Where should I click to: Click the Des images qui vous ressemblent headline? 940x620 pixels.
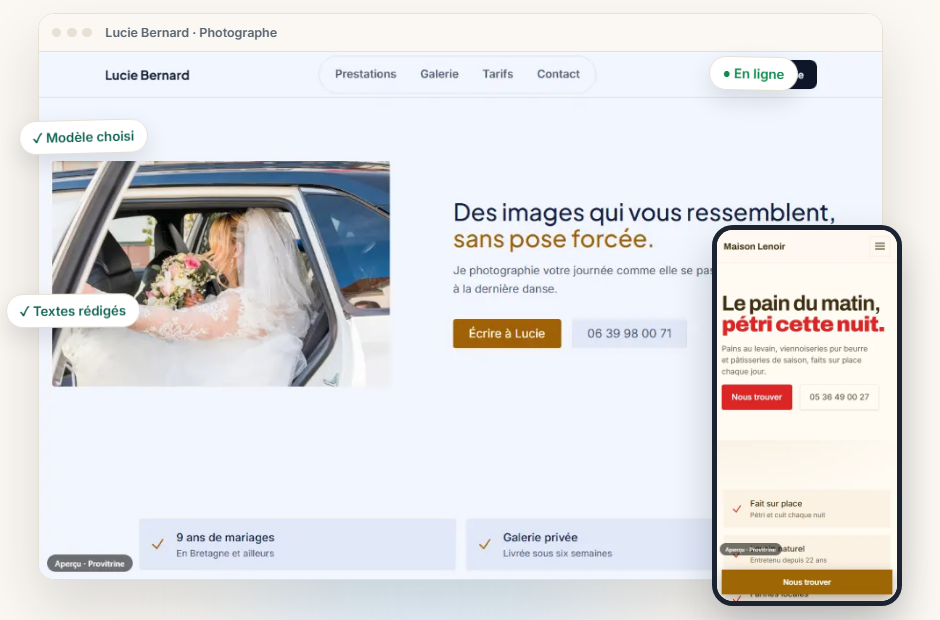click(644, 213)
